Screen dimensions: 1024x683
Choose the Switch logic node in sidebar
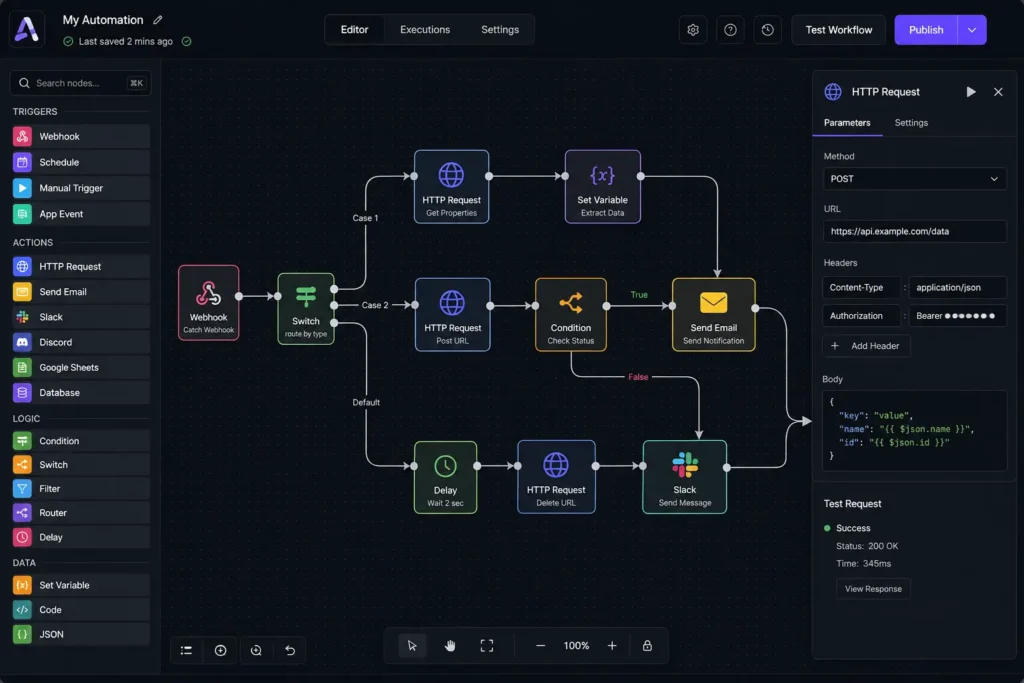coord(81,465)
